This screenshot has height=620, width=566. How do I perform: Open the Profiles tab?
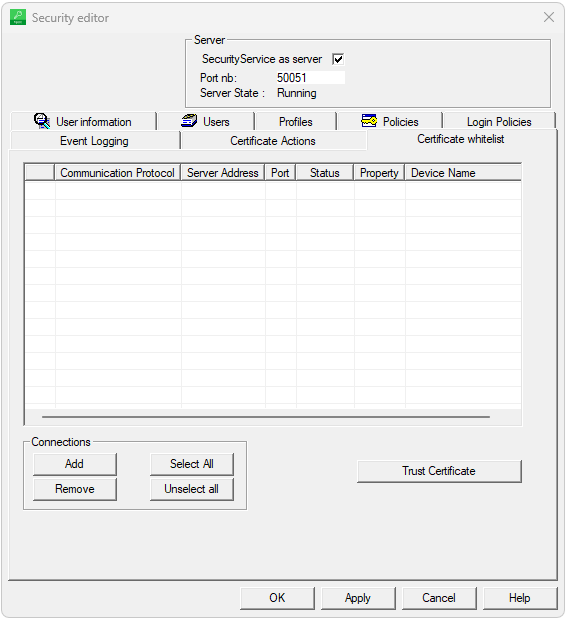pos(295,121)
